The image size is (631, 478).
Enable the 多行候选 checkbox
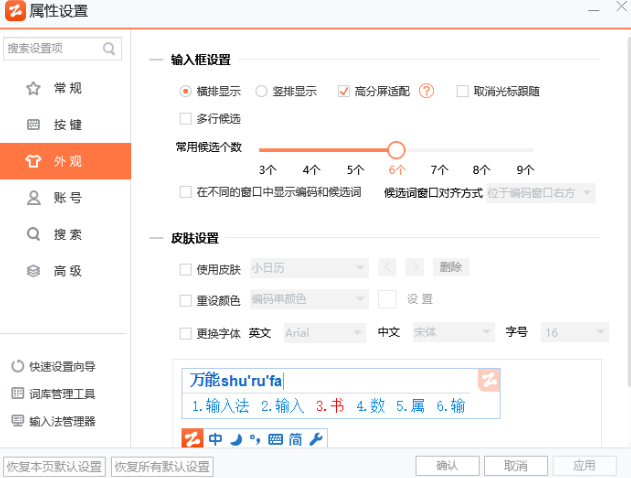point(185,118)
